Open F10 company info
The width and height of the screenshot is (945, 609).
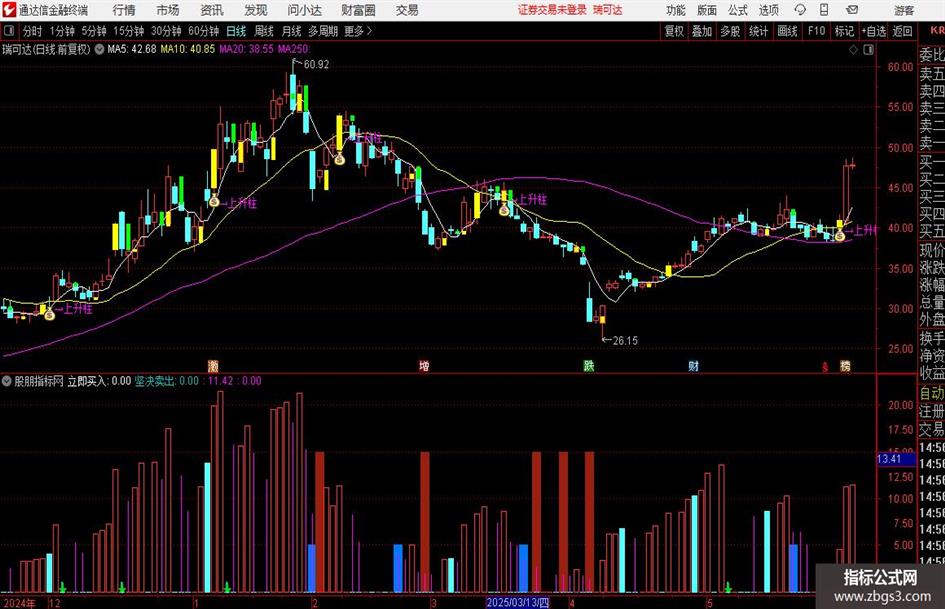816,31
